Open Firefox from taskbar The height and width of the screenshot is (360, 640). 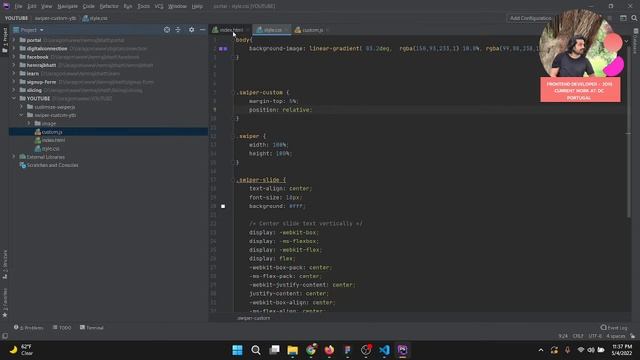pyautogui.click(x=329, y=350)
